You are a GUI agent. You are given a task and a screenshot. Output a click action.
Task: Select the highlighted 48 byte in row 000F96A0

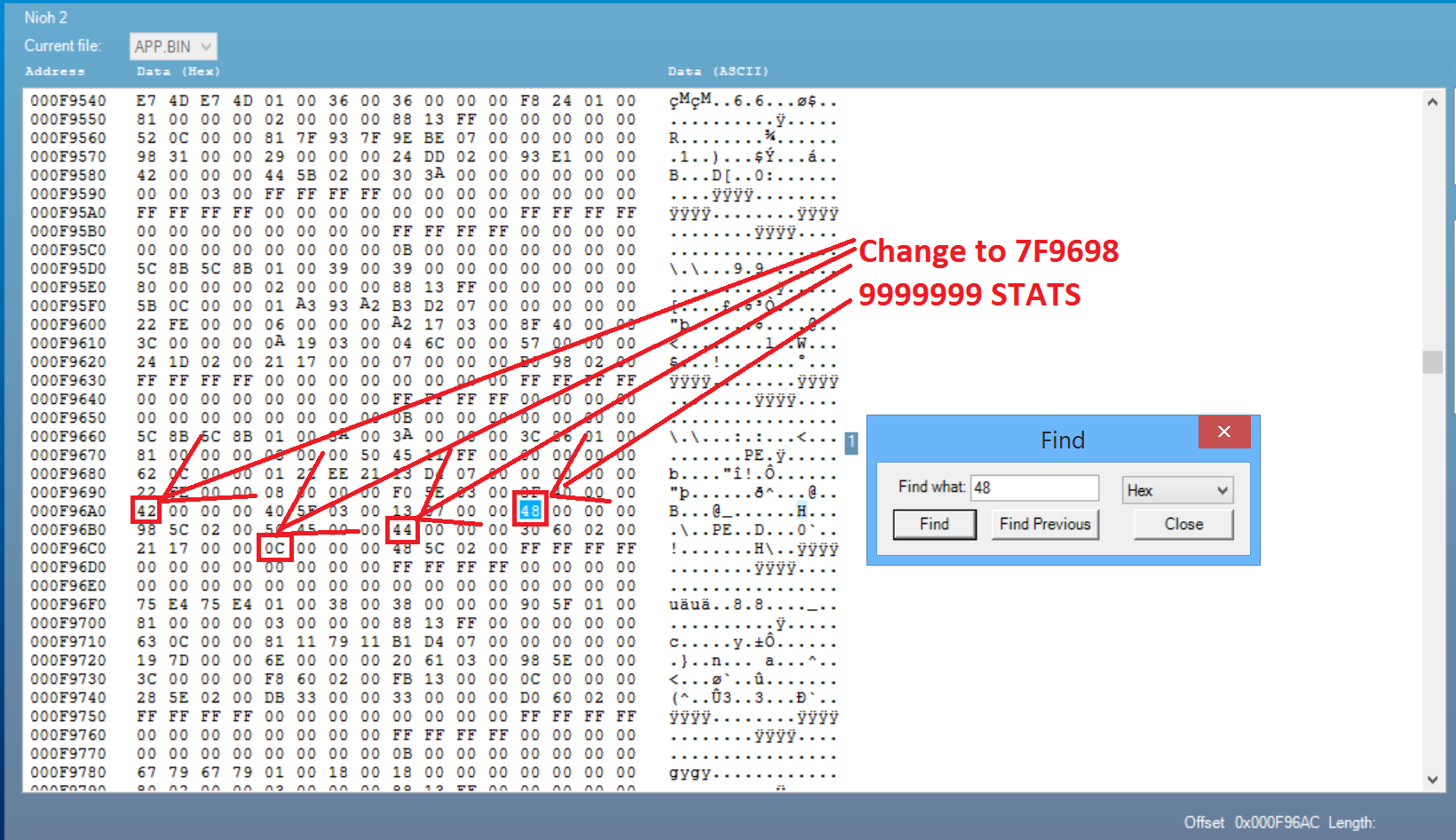click(530, 511)
